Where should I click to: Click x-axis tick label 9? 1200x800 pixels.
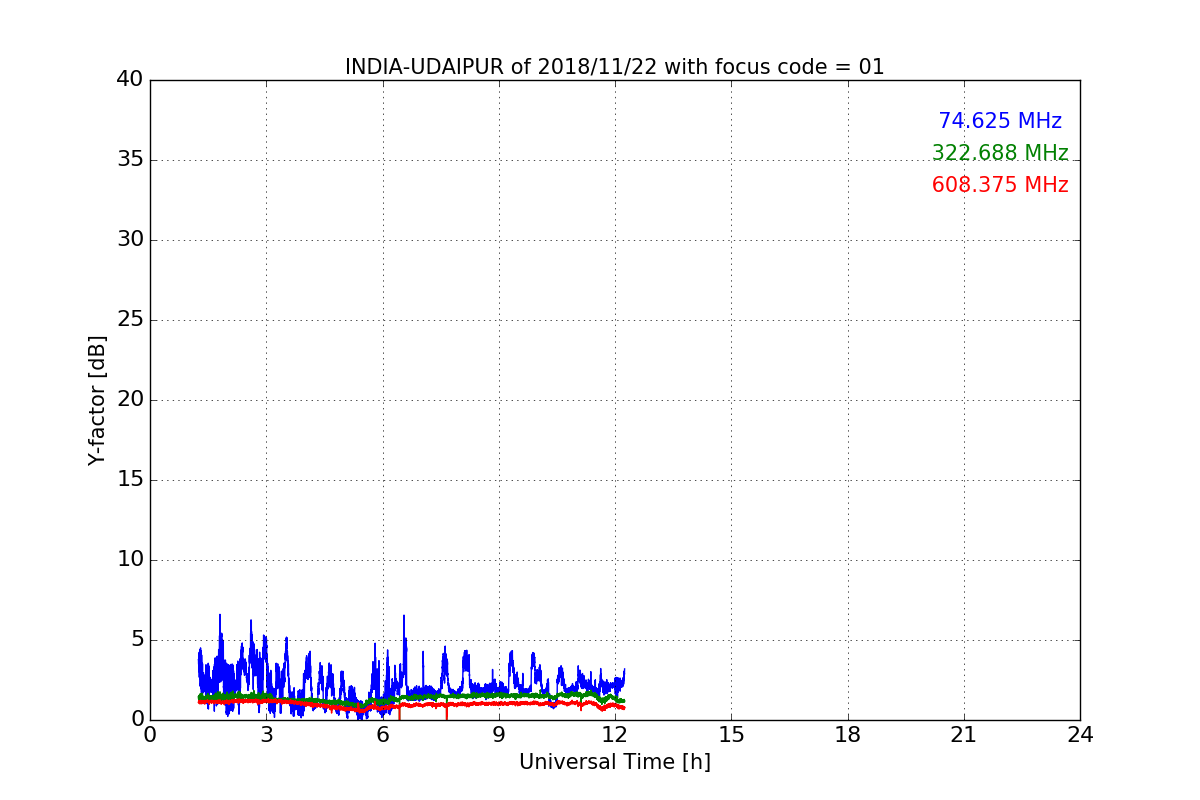[x=499, y=735]
